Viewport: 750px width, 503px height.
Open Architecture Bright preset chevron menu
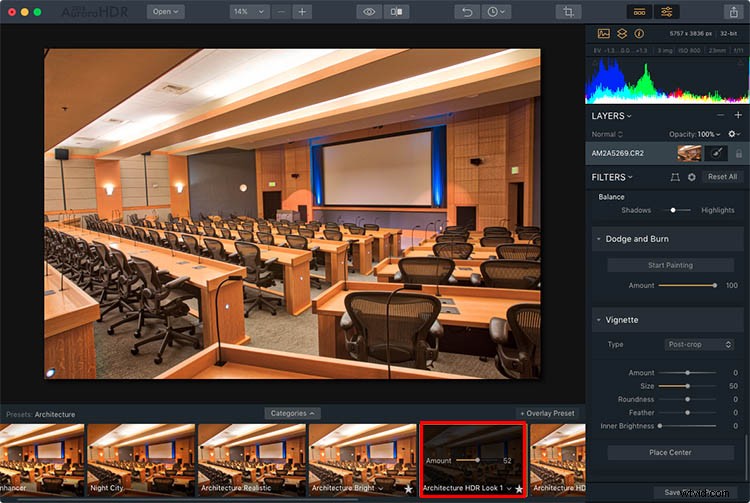coord(381,489)
